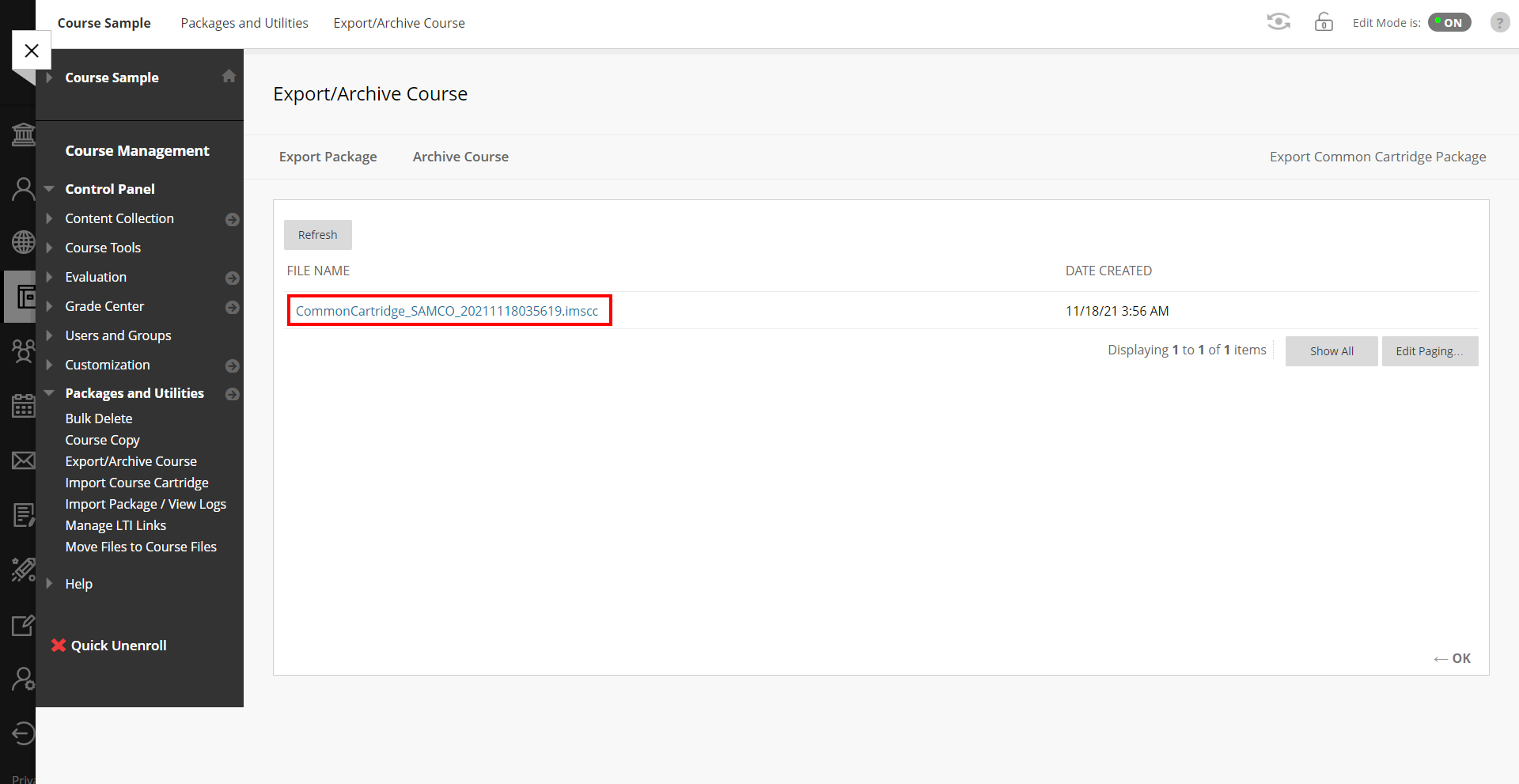This screenshot has width=1519, height=784.
Task: Sort by FILE NAME column header
Action: pyautogui.click(x=318, y=271)
